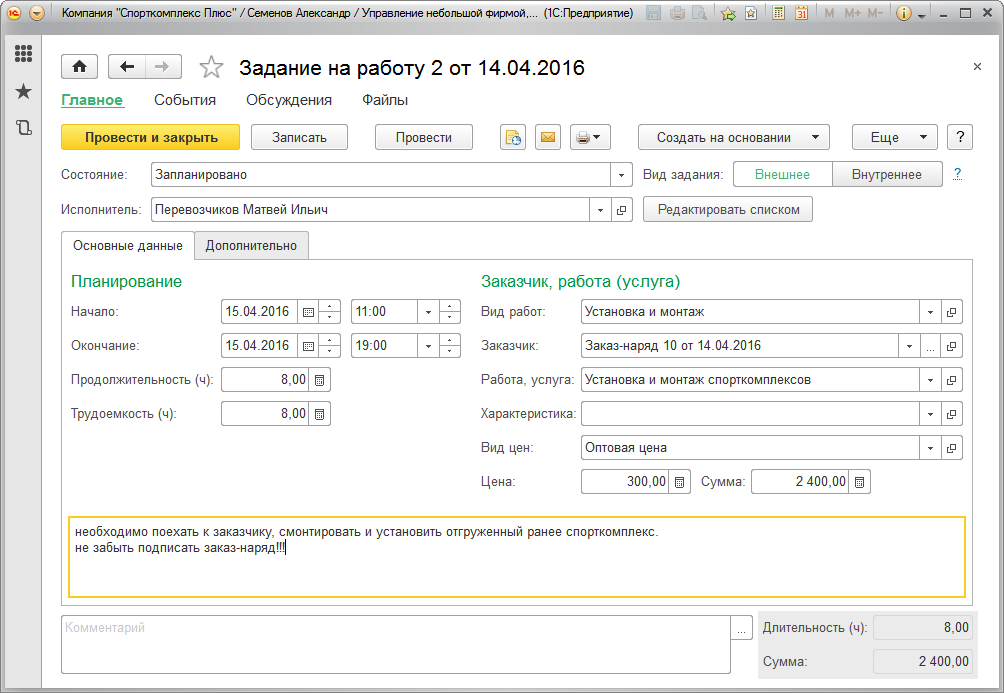
Task: Open the События section
Action: pyautogui.click(x=185, y=100)
